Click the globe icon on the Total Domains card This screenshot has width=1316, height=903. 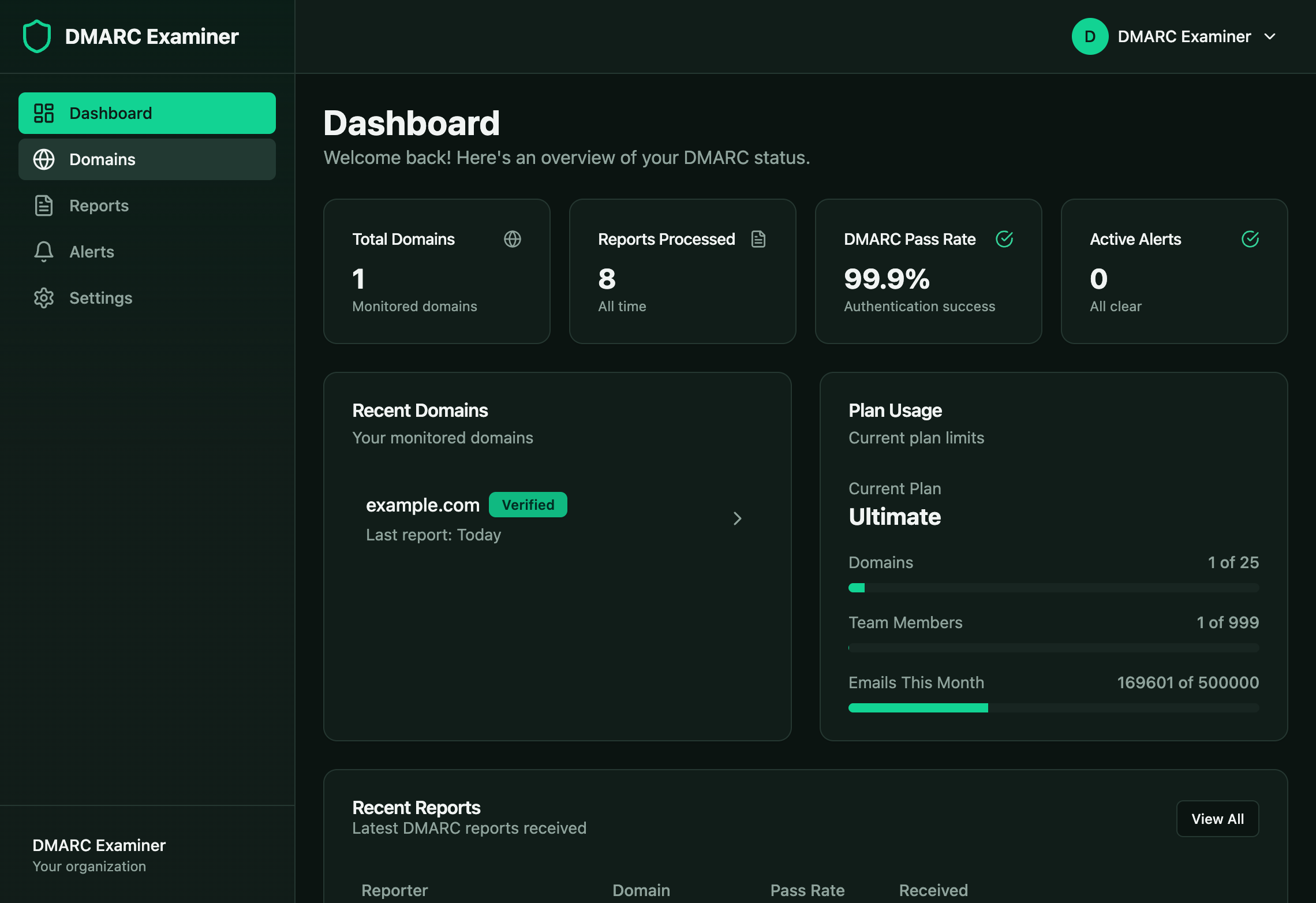coord(513,238)
